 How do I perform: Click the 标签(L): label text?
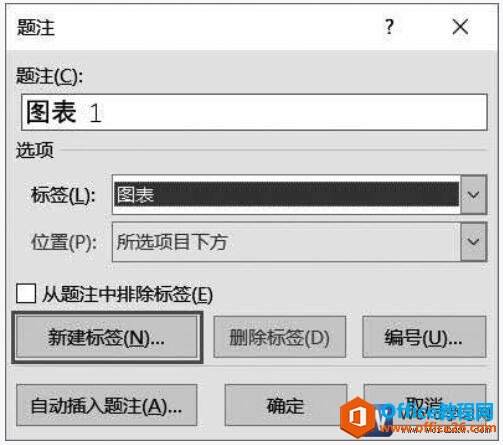click(x=63, y=195)
